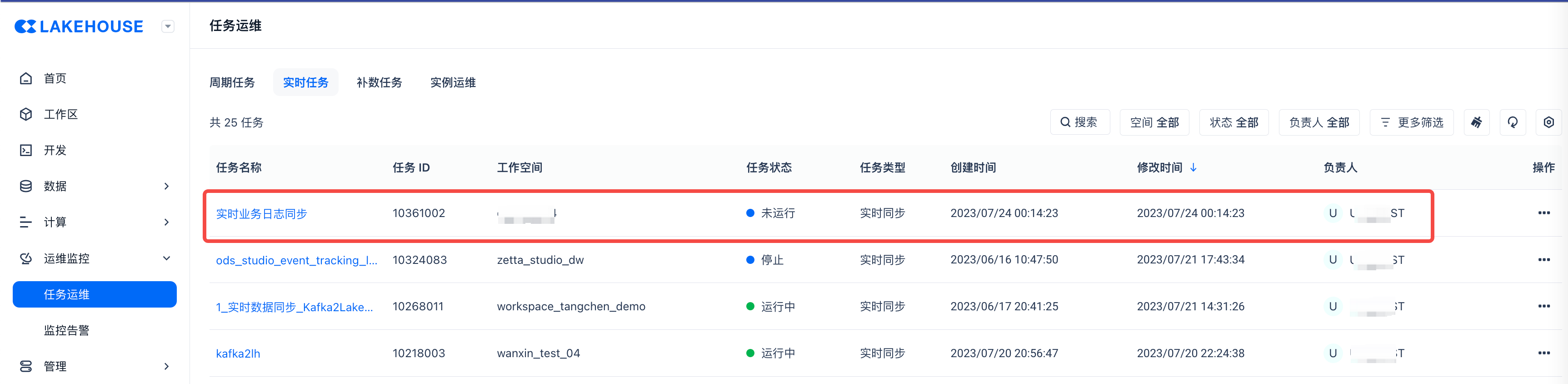Open the column settings gear icon
This screenshot has width=1568, height=384.
[x=1548, y=122]
